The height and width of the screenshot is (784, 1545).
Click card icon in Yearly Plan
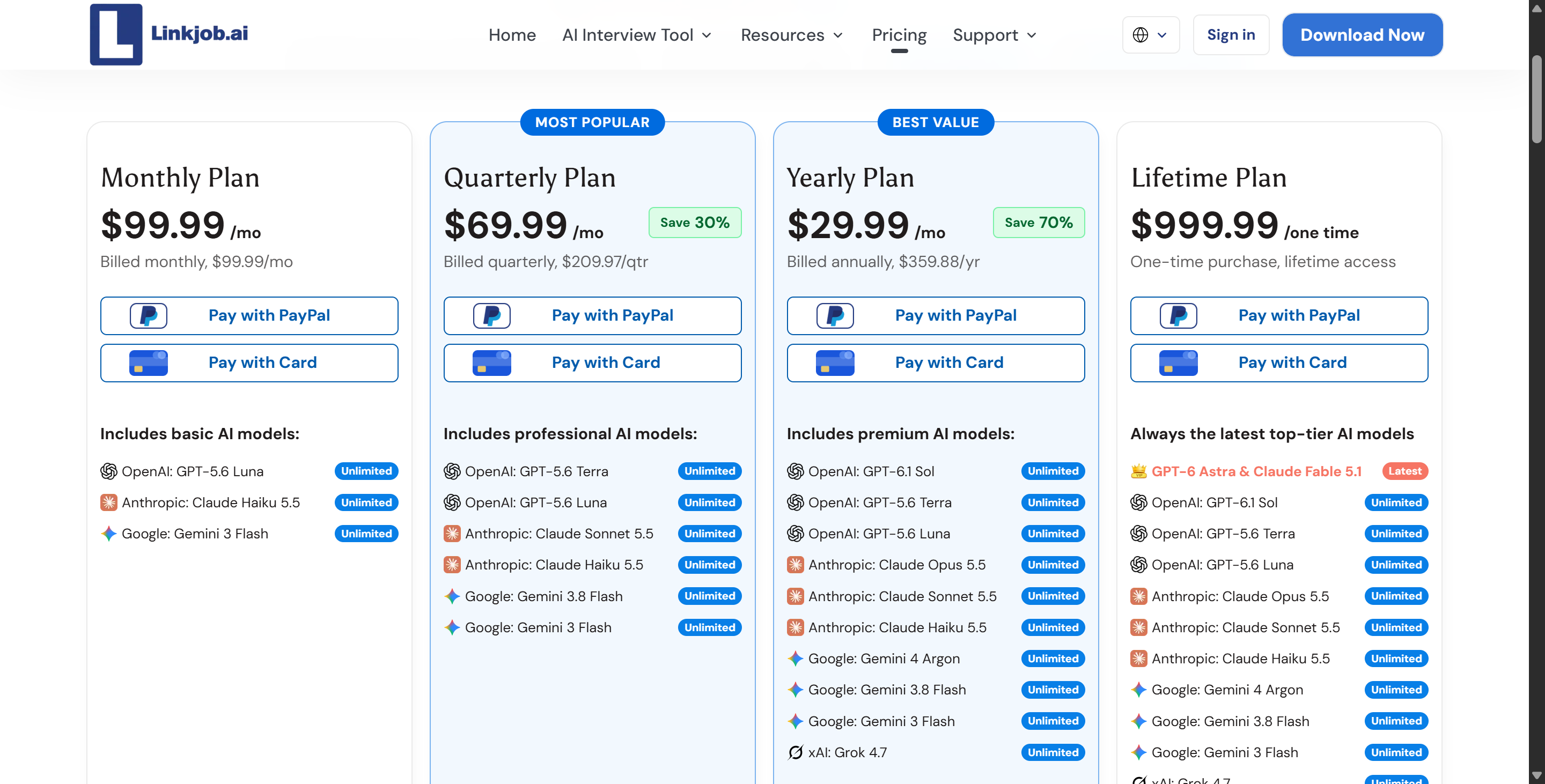[x=834, y=363]
